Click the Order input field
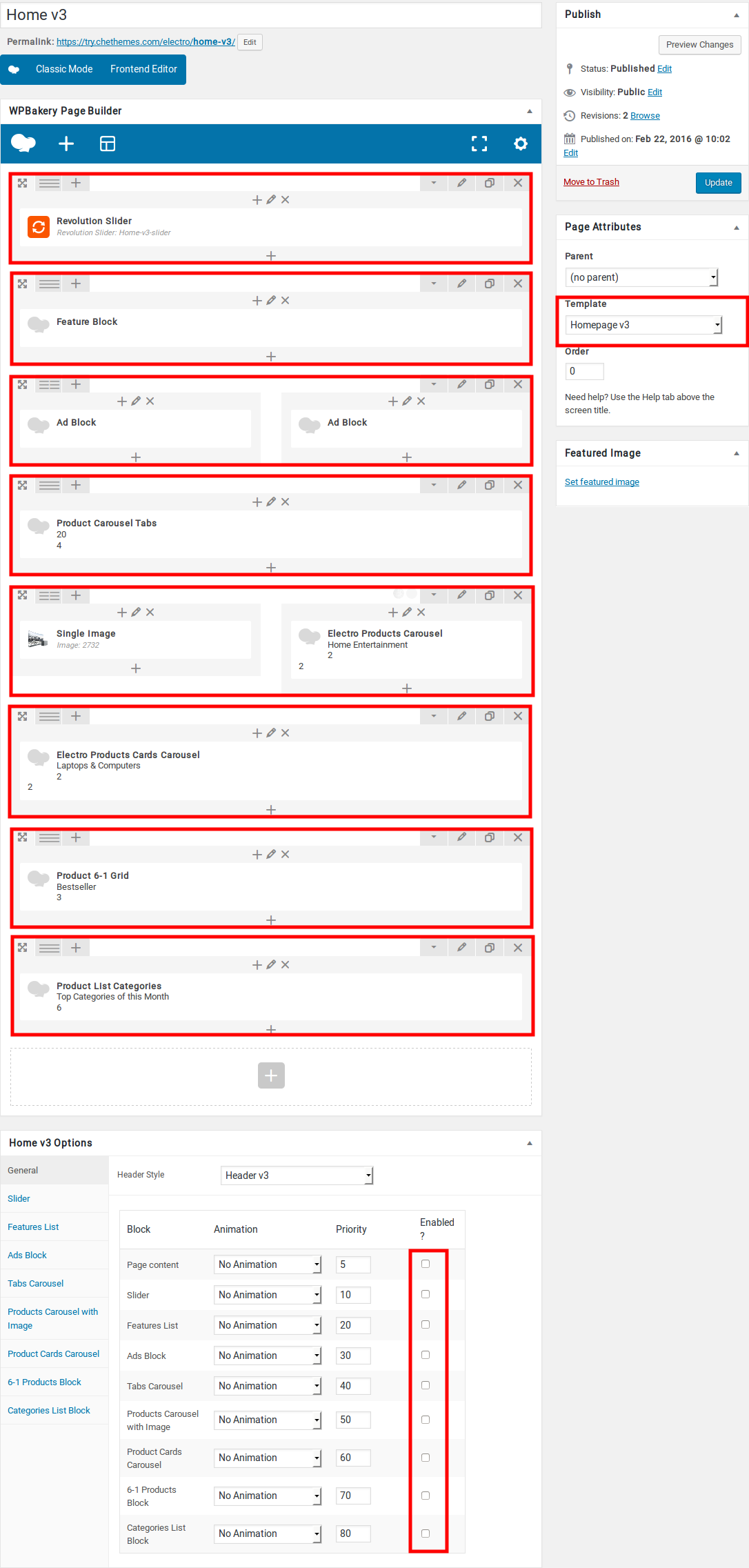The image size is (749, 1568). [x=585, y=371]
